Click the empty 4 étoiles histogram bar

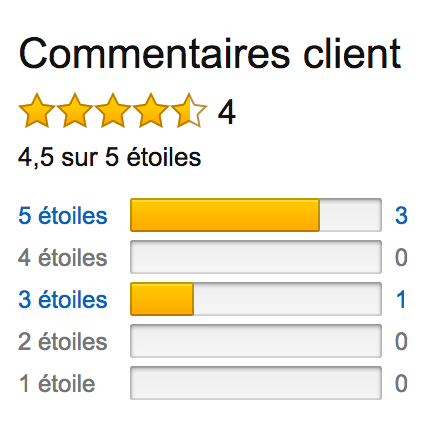256,257
